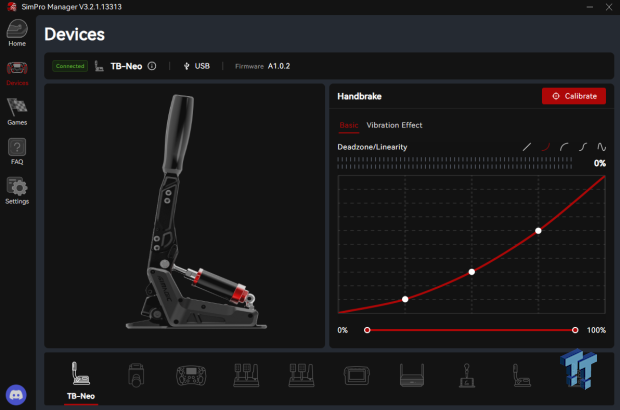
Task: Open the Games section
Action: click(17, 112)
